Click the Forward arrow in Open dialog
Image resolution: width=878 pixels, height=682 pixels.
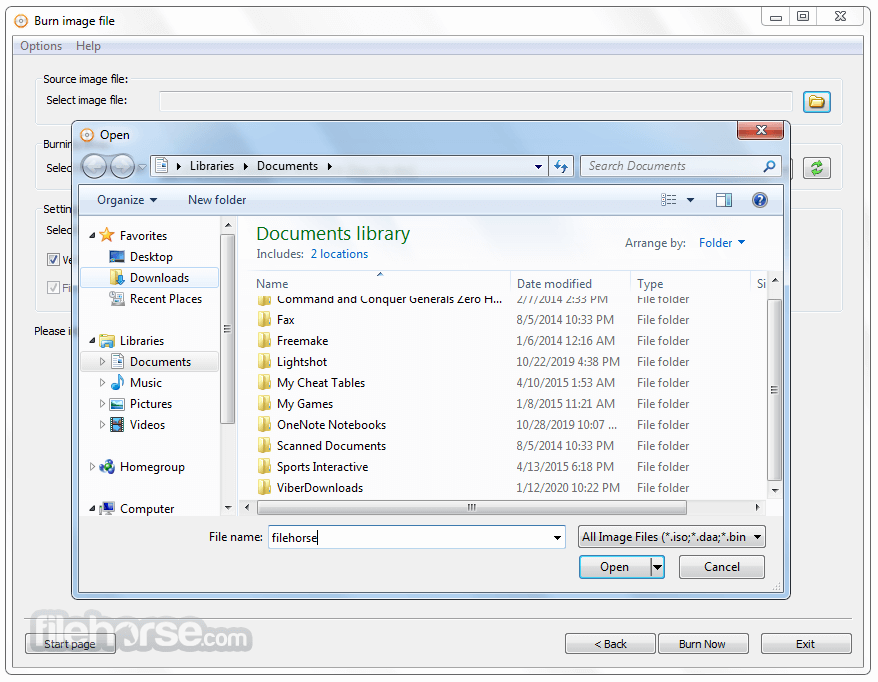[122, 166]
